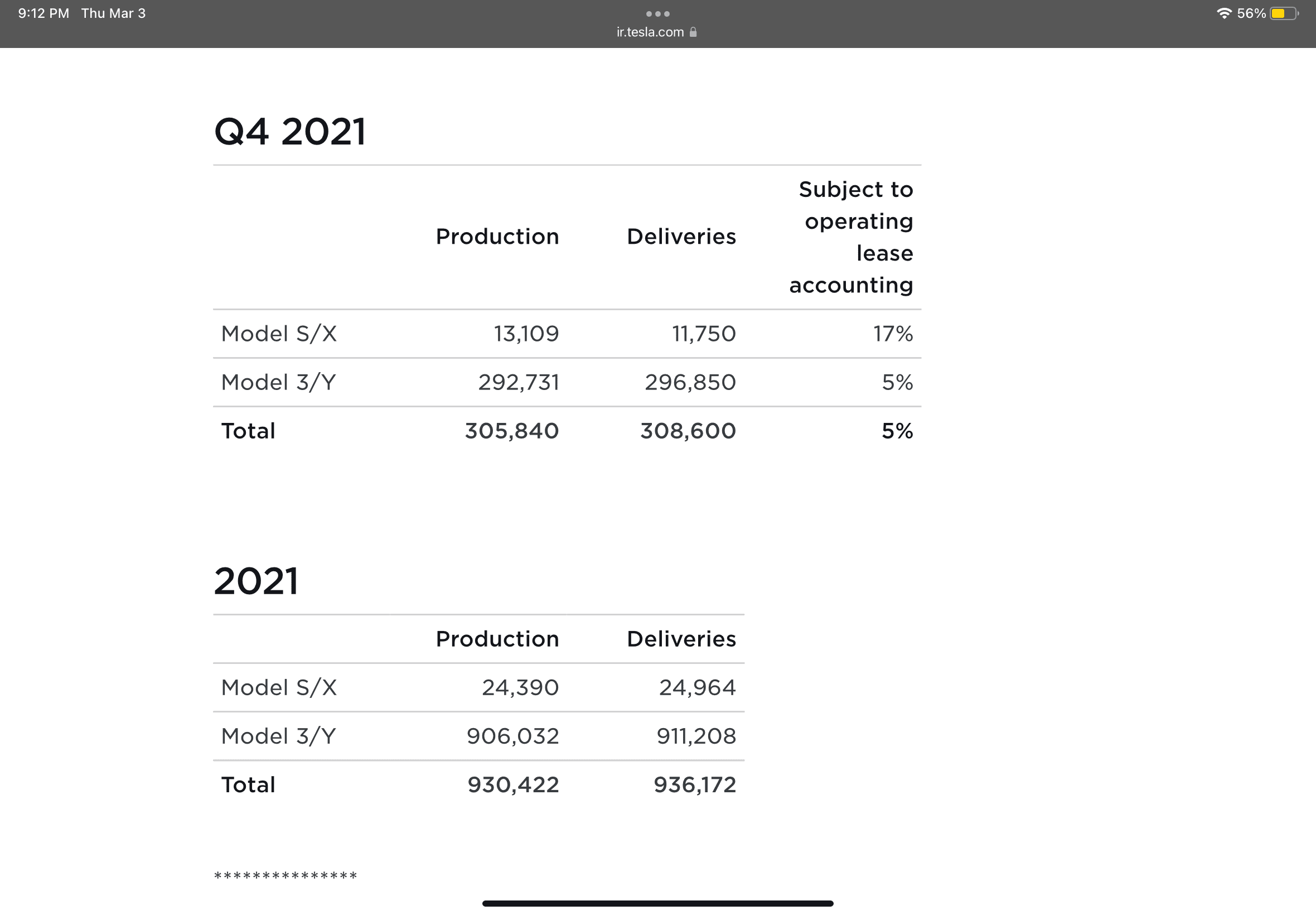
Task: Select the asterisk separator line
Action: pos(286,875)
